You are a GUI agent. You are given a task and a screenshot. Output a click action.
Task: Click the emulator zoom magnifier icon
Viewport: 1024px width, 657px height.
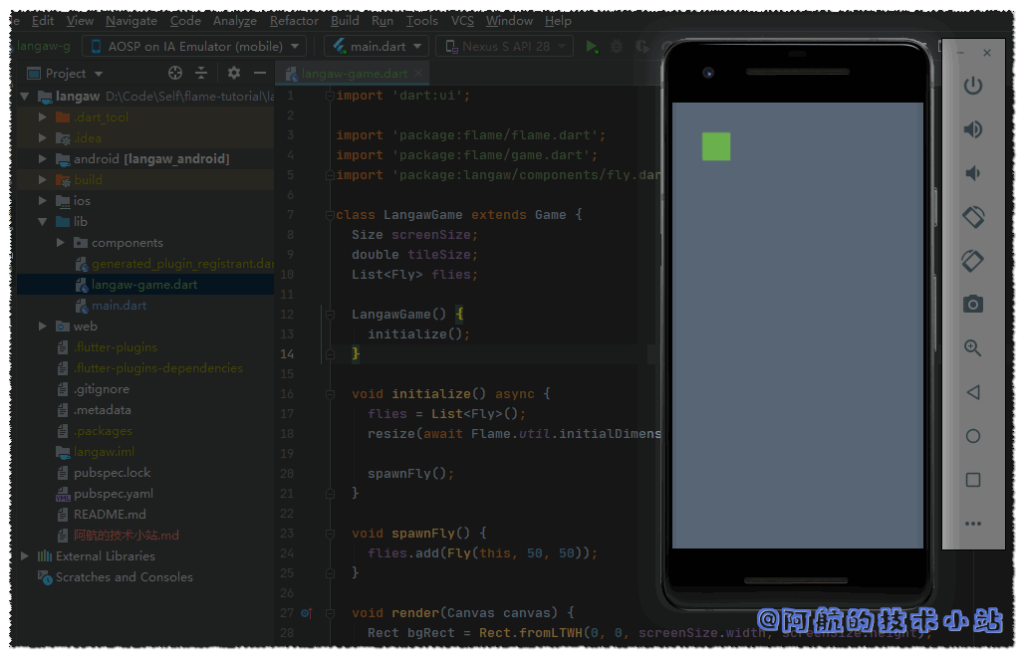pyautogui.click(x=972, y=348)
